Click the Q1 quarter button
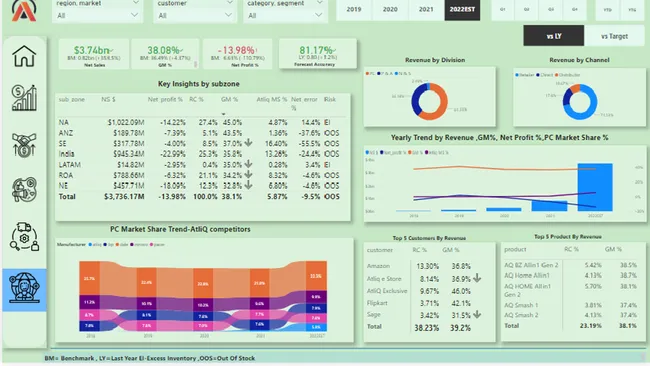Viewport: 650px width, 366px height. tap(502, 9)
